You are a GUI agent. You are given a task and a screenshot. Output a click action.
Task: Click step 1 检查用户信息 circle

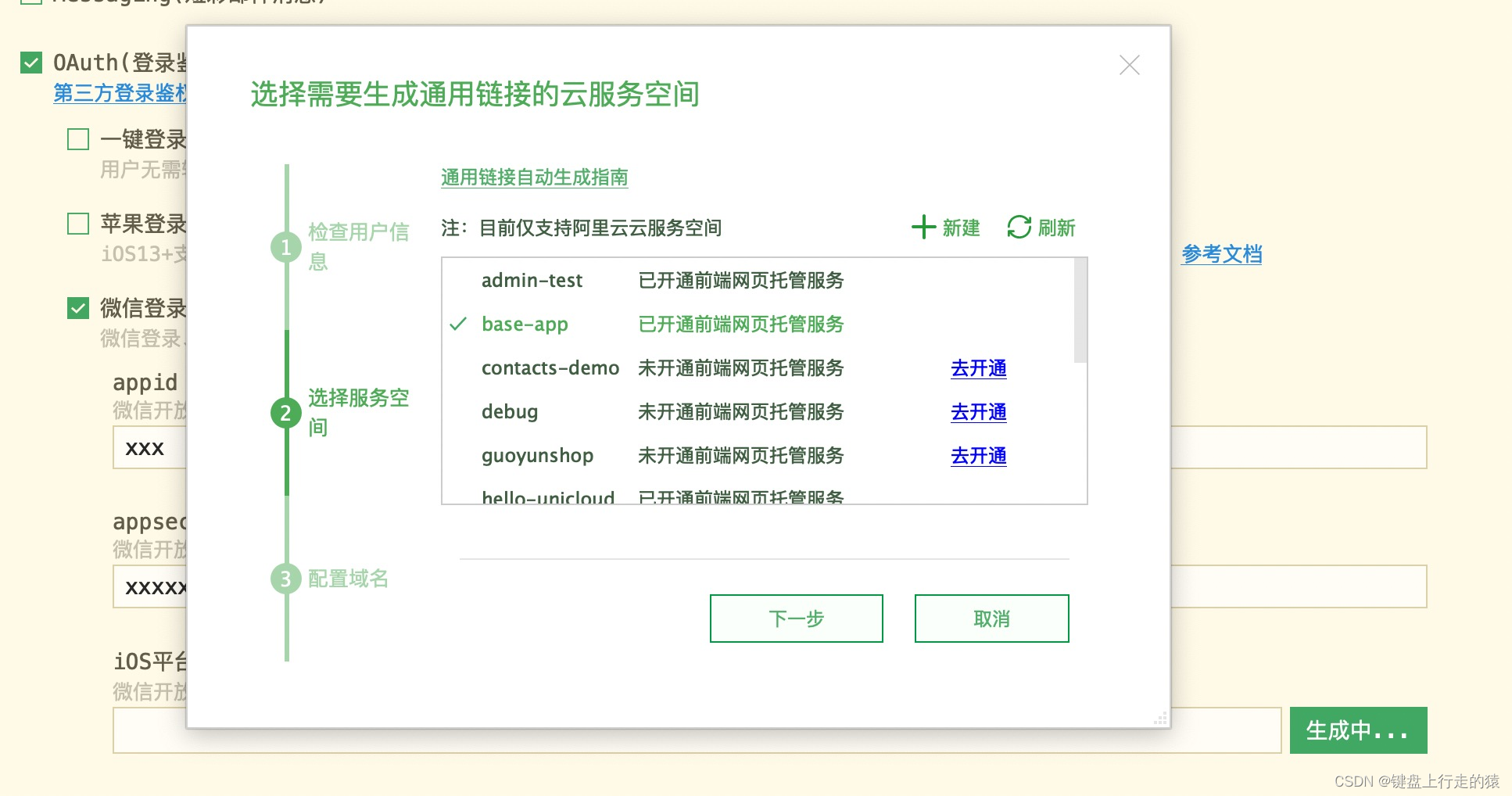pyautogui.click(x=285, y=247)
